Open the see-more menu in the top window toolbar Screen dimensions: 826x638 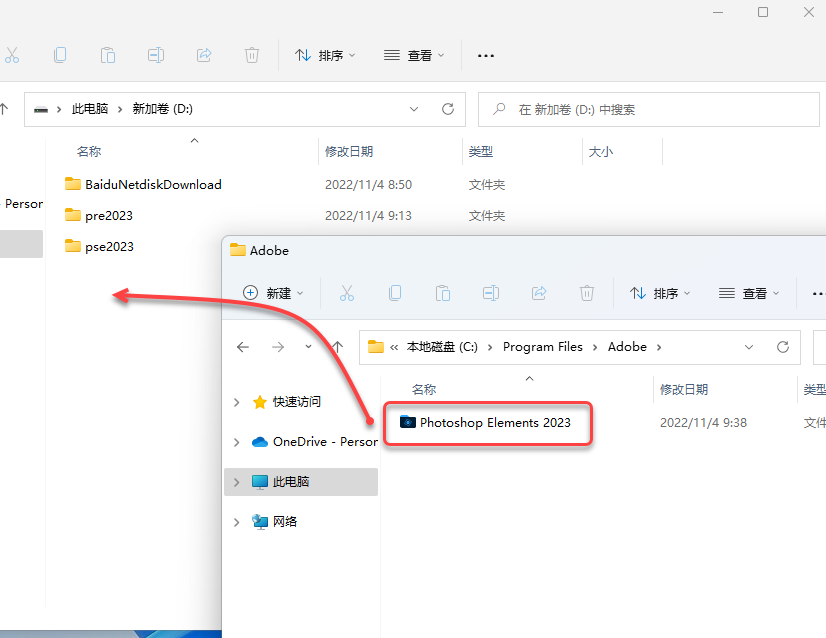(x=486, y=55)
